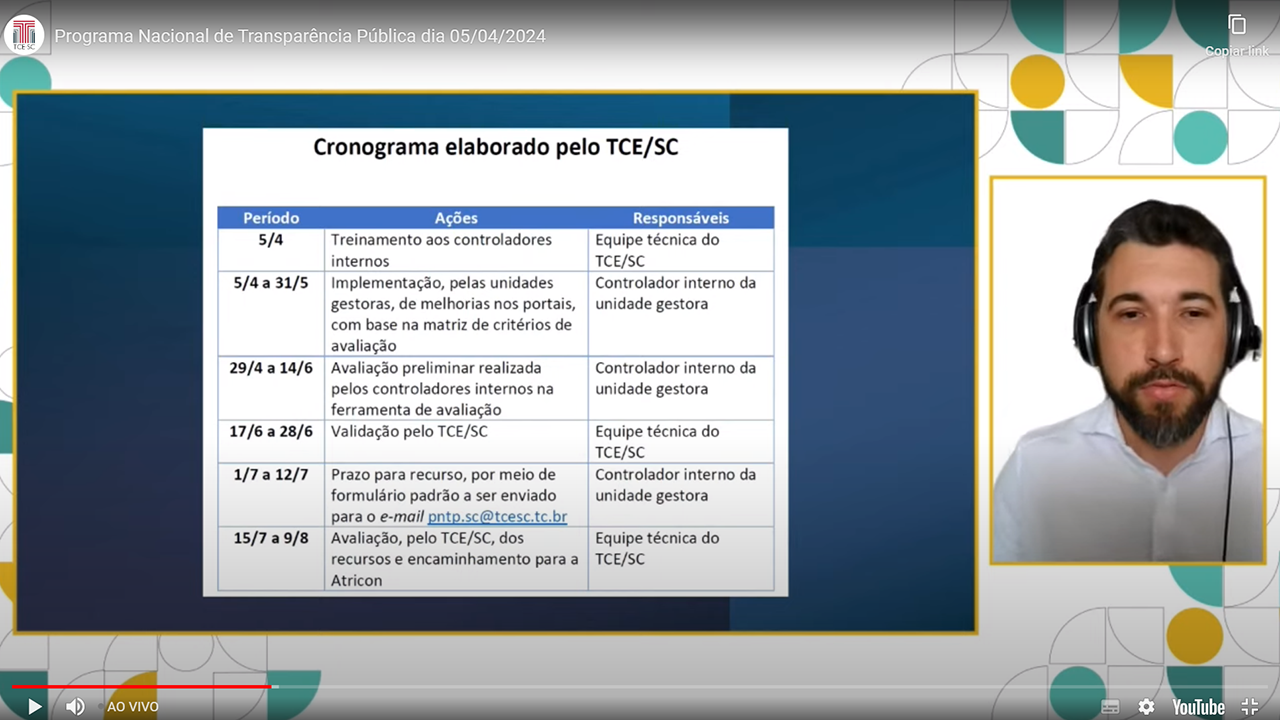Viewport: 1280px width, 720px height.
Task: Mute the video volume
Action: point(75,706)
